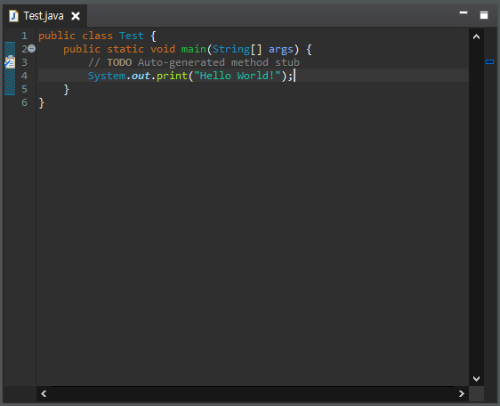Screen dimensions: 500x406
Task: Click the blue overview ruler marker
Action: coord(490,62)
